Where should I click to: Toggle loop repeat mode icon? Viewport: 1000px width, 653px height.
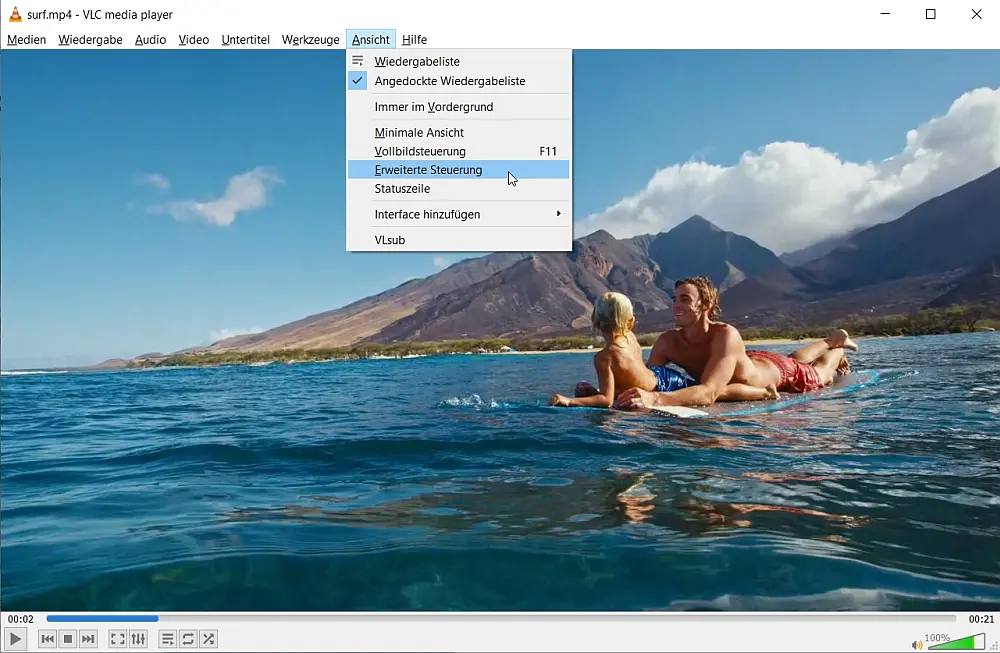[x=188, y=638]
